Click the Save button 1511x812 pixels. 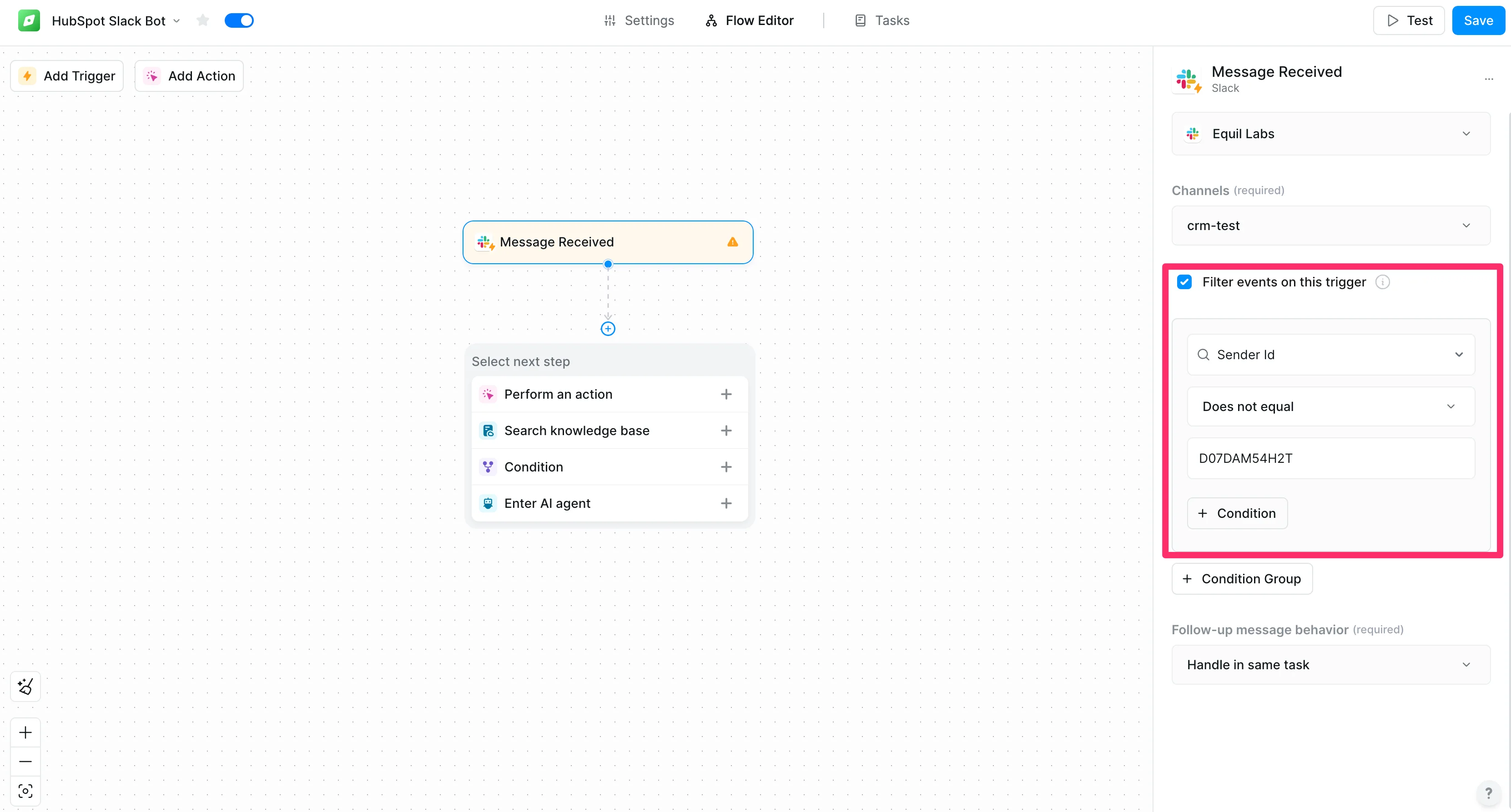pos(1477,20)
